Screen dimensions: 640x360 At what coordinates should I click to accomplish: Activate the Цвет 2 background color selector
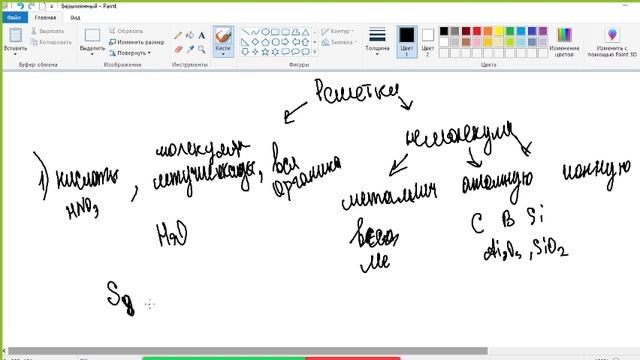tap(427, 41)
